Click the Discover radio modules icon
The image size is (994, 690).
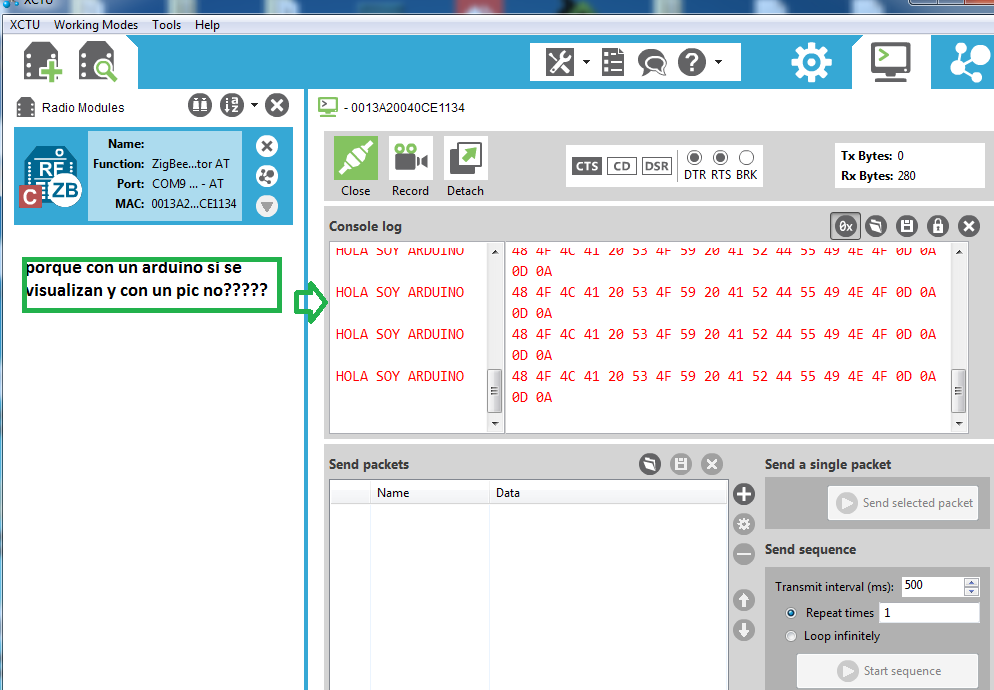pyautogui.click(x=98, y=62)
